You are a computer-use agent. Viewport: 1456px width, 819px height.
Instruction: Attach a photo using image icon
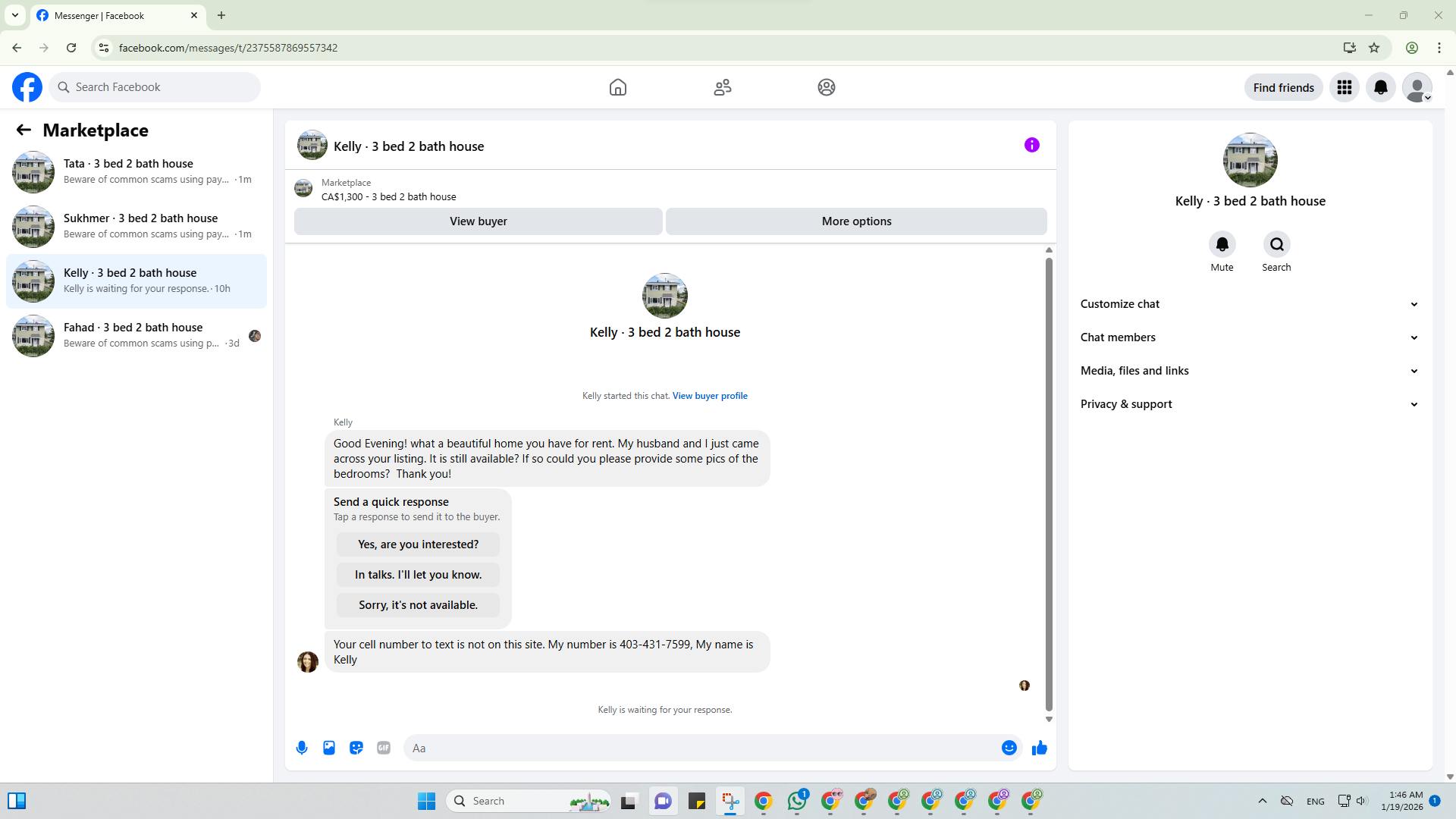[329, 748]
